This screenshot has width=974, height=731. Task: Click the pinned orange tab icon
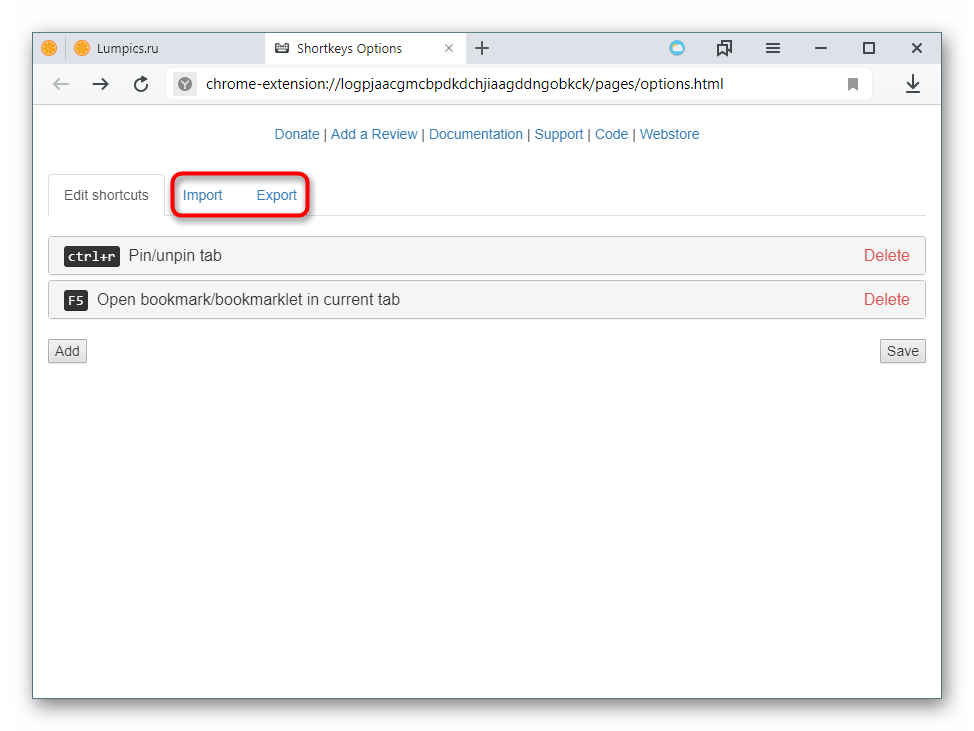49,48
